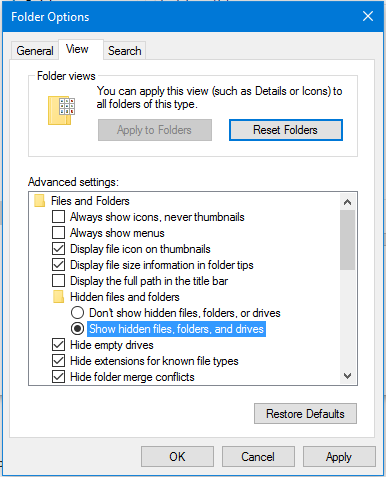Click the Reset Folders button
Viewport: 386px width, 477px height.
pos(286,130)
